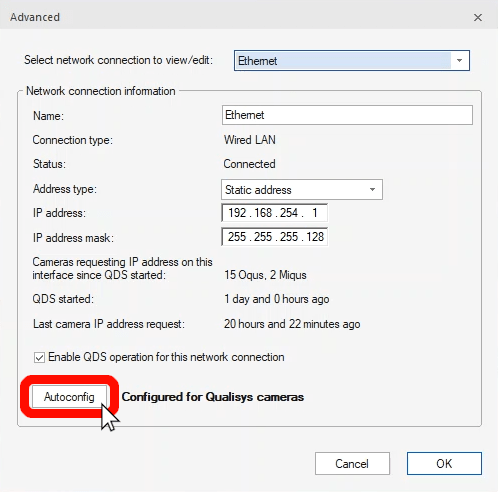Select the 192 octet of the IP address
The height and width of the screenshot is (492, 498).
pyautogui.click(x=237, y=213)
